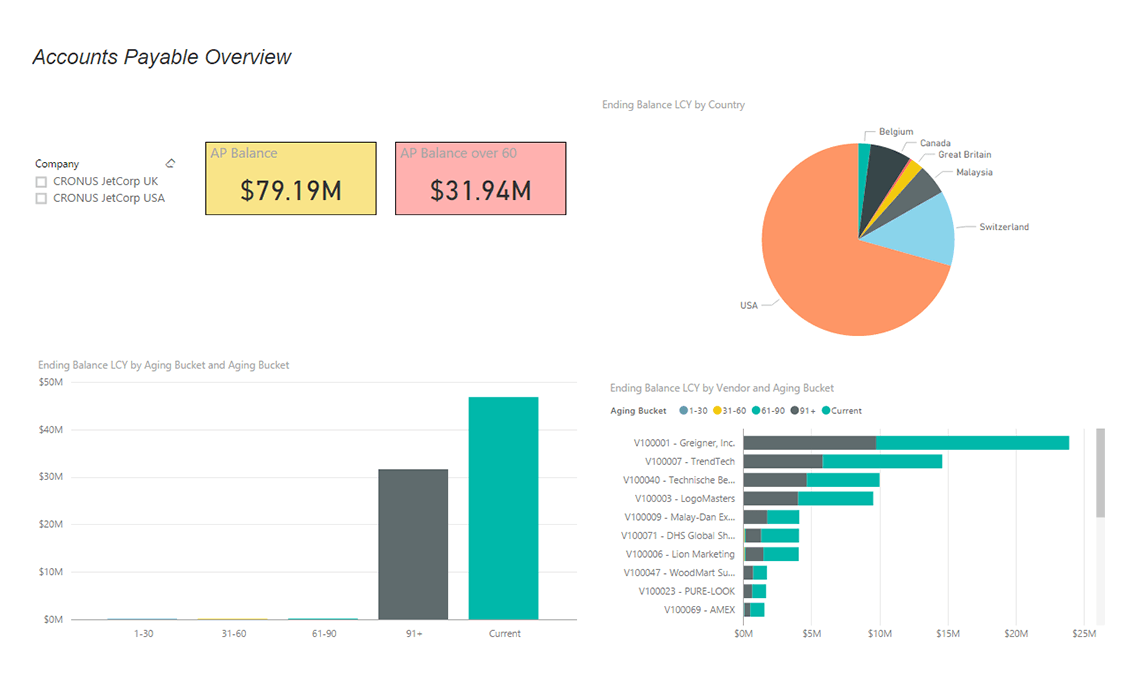Click the Ending Balance LCY by Country title
This screenshot has height=687, width=1140.
[x=673, y=105]
